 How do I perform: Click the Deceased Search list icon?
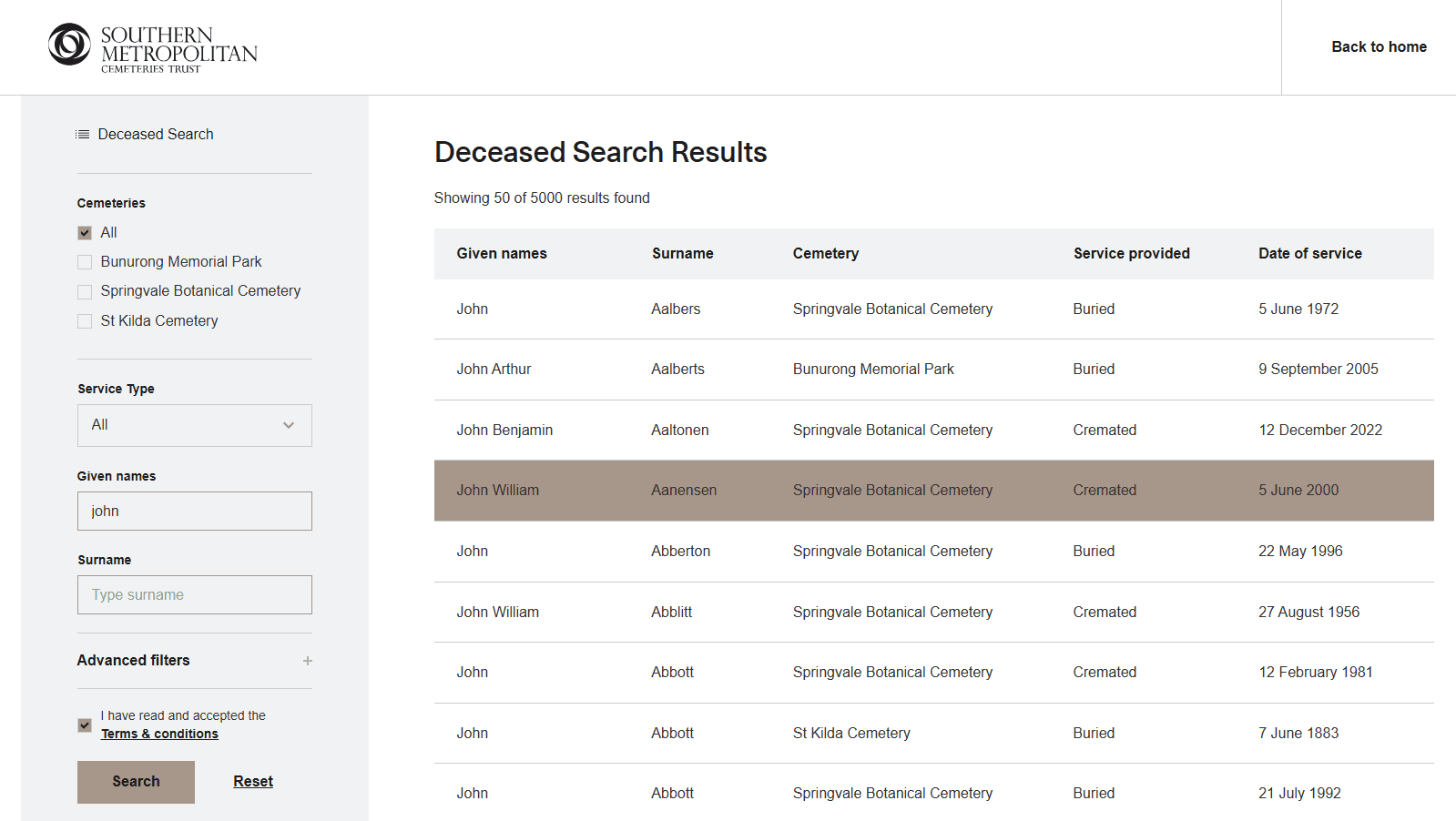tap(83, 135)
